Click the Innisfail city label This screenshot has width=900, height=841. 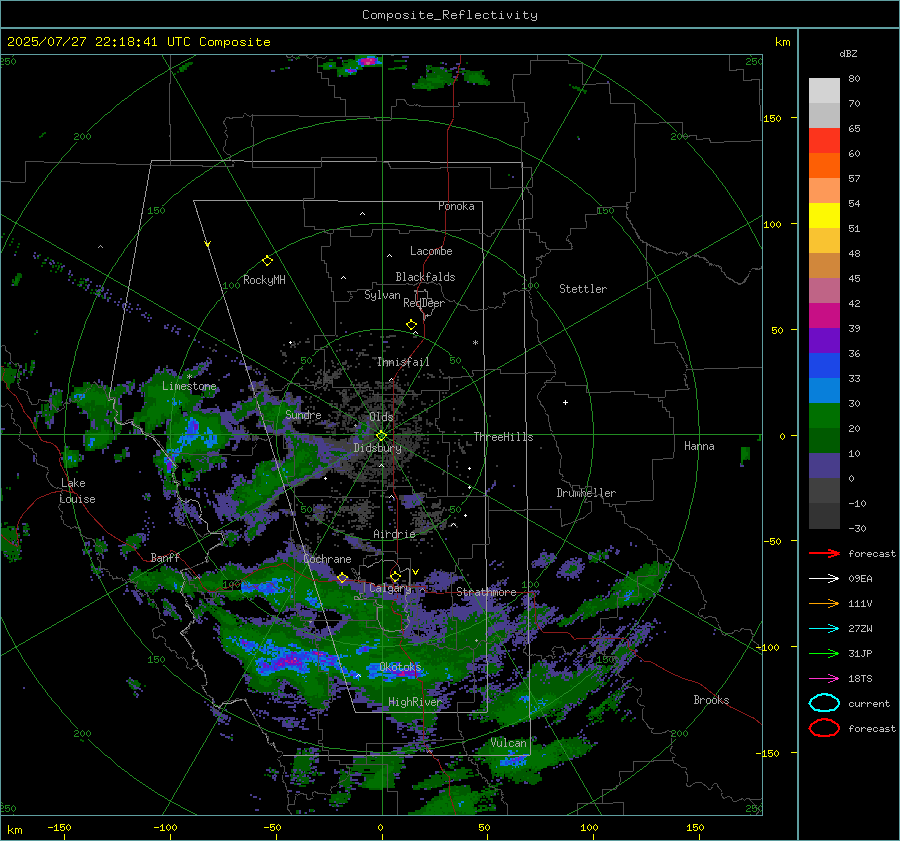(x=403, y=362)
